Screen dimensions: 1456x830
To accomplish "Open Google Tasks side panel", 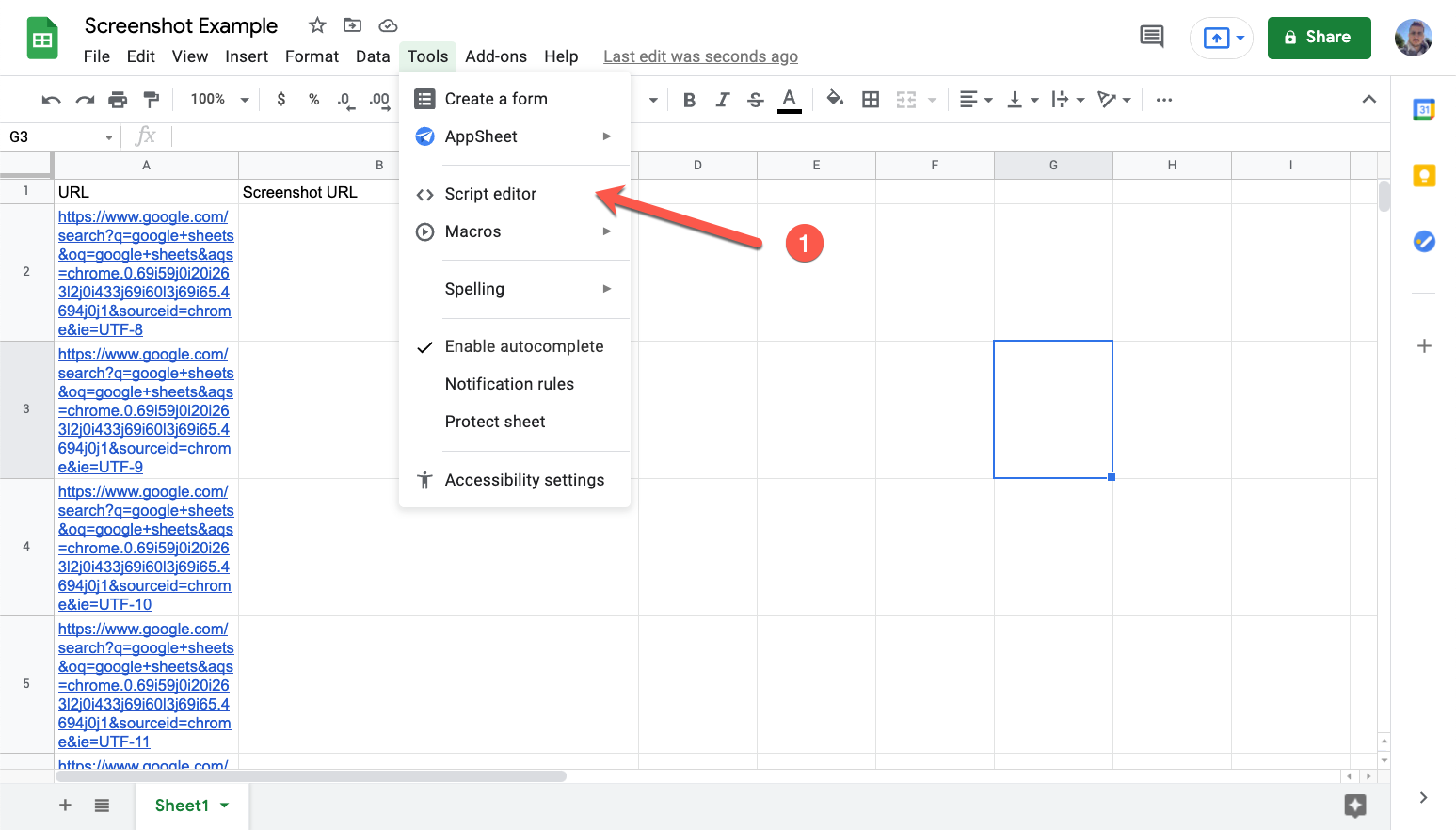I will (x=1424, y=242).
